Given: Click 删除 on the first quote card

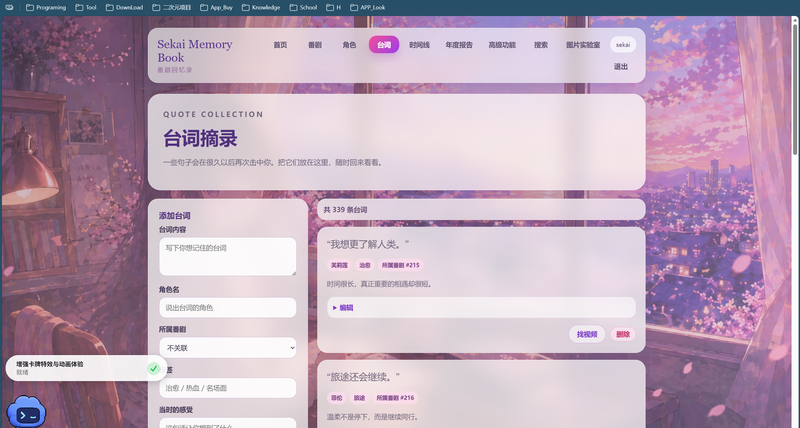Looking at the screenshot, I should (623, 334).
